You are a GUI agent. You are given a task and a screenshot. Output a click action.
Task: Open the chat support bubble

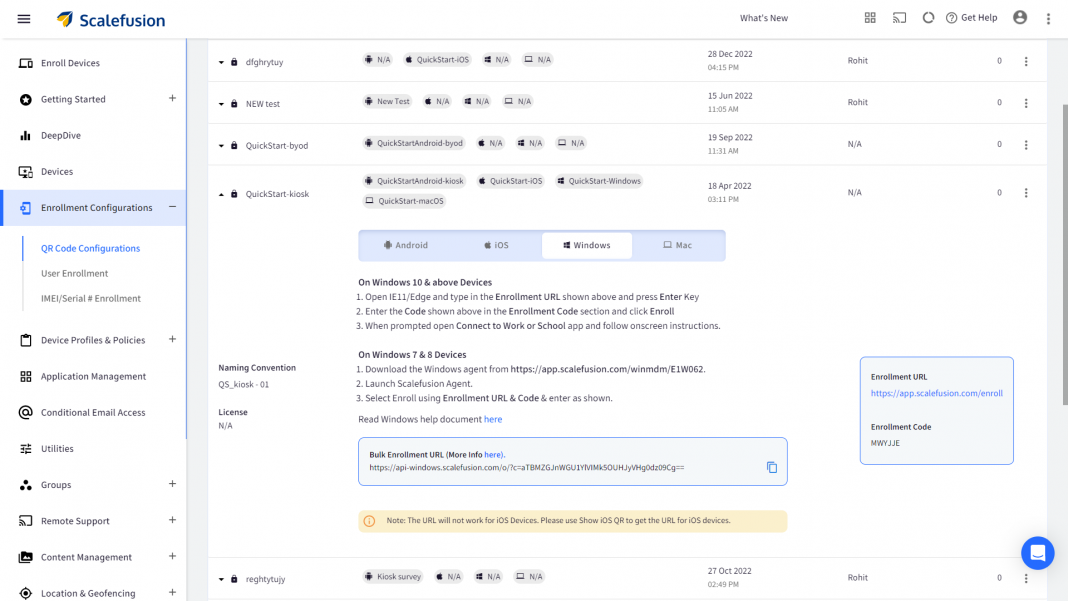[x=1037, y=552]
